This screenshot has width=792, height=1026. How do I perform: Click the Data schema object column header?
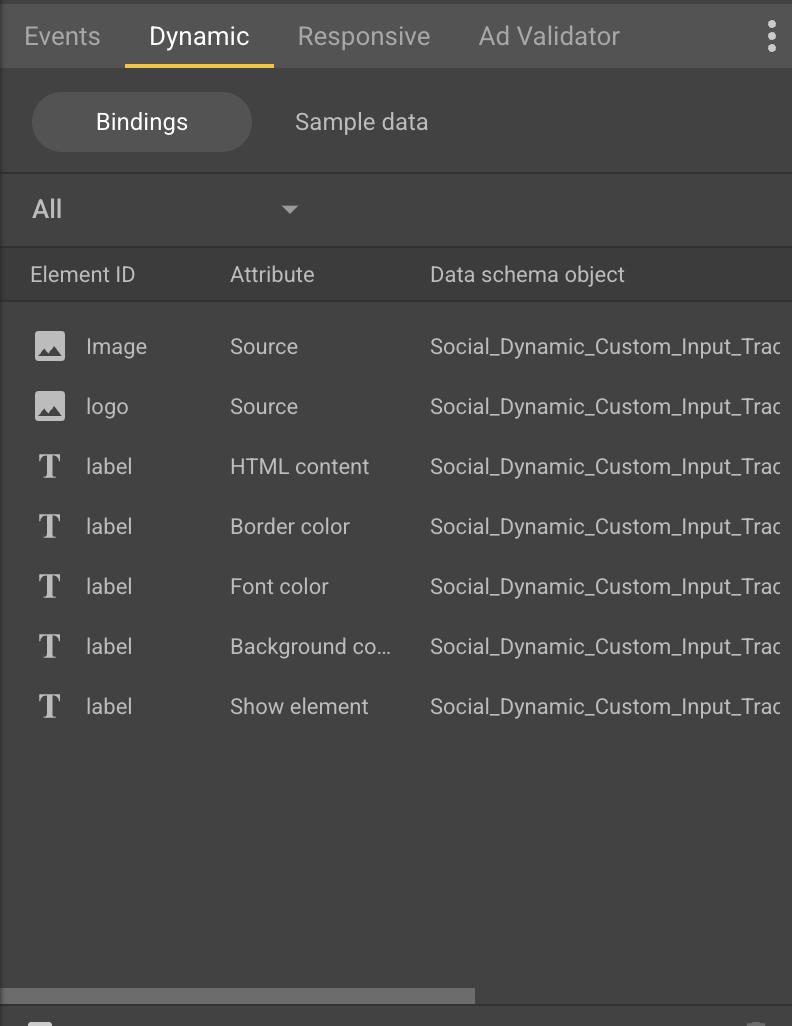(x=527, y=274)
